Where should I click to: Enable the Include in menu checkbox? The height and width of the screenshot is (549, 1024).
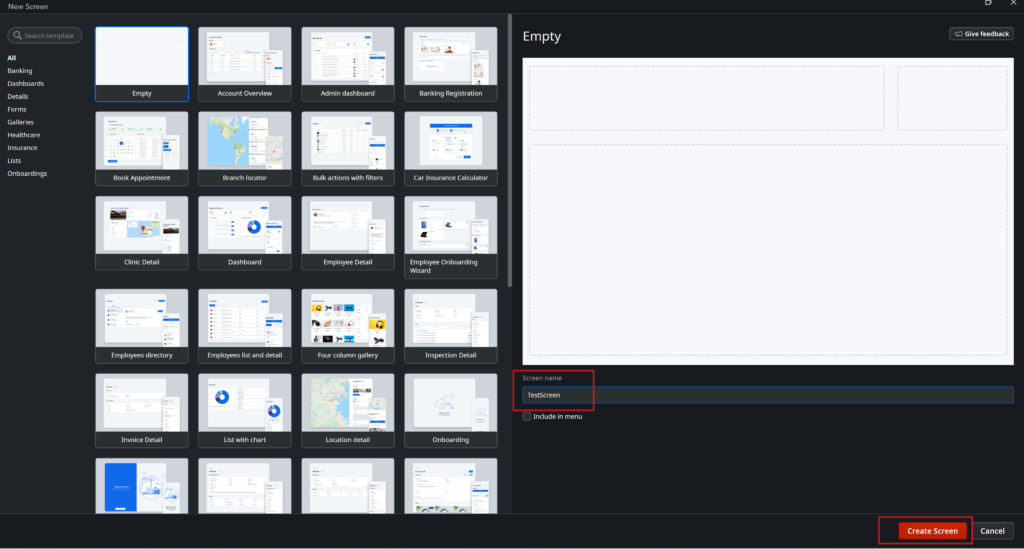[x=527, y=416]
